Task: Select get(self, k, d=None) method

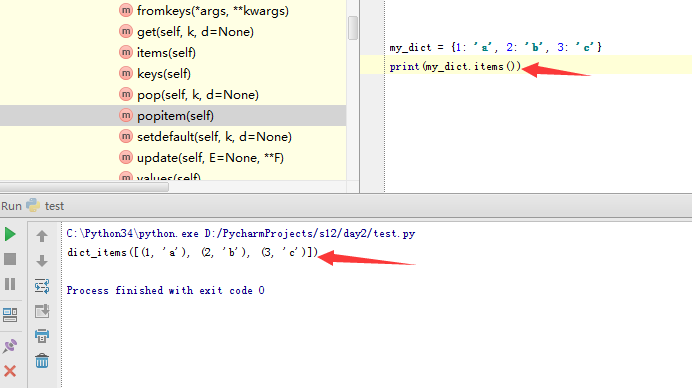Action: [195, 32]
